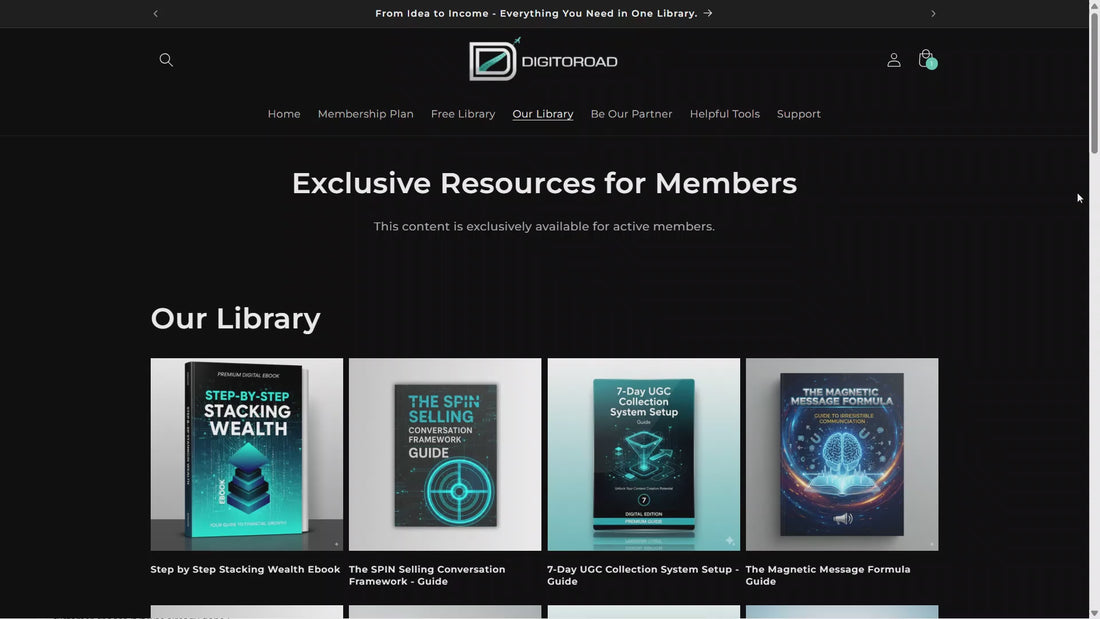
Task: Advance to next announcement with right chevron
Action: click(x=933, y=13)
